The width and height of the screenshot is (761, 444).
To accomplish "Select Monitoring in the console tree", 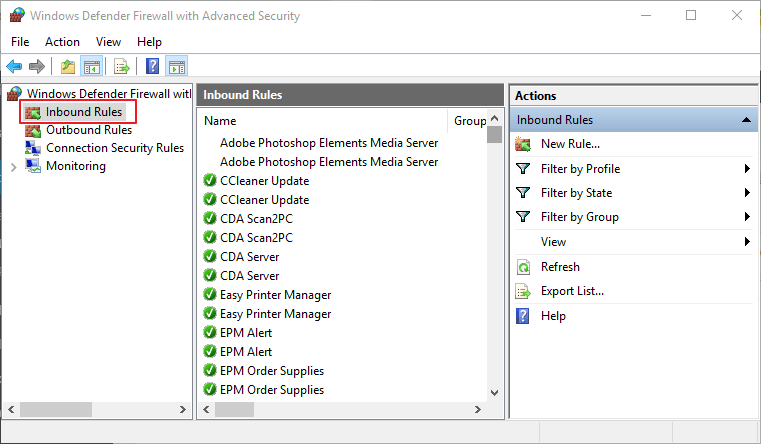I will pyautogui.click(x=76, y=166).
